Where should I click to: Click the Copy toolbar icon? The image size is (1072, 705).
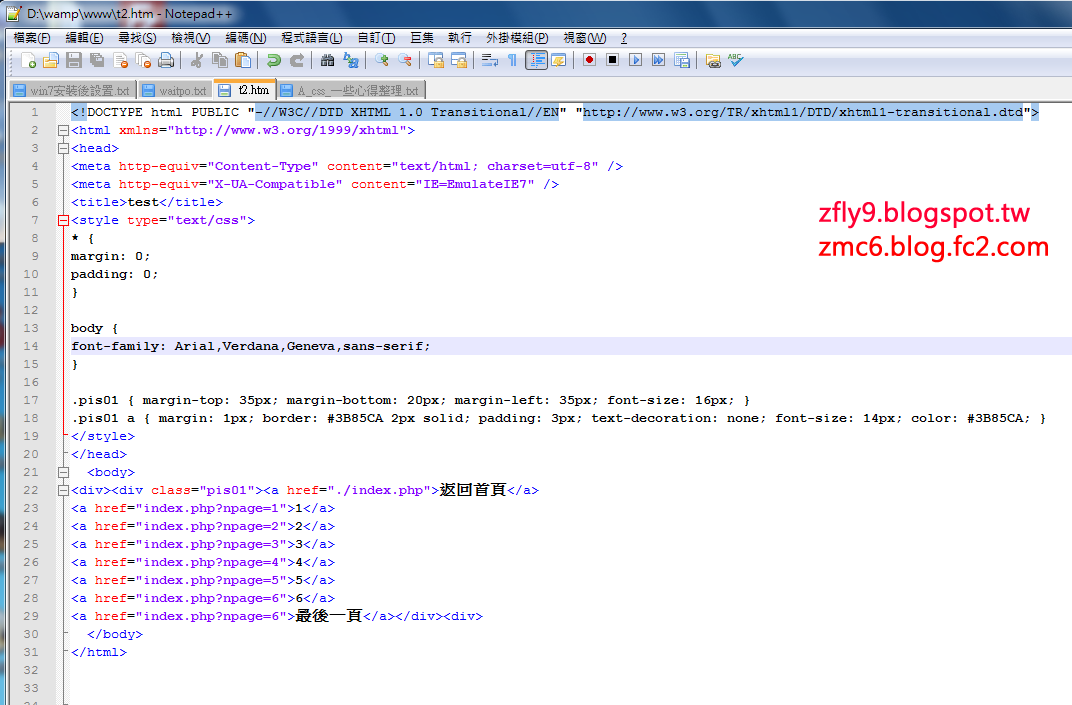point(219,60)
